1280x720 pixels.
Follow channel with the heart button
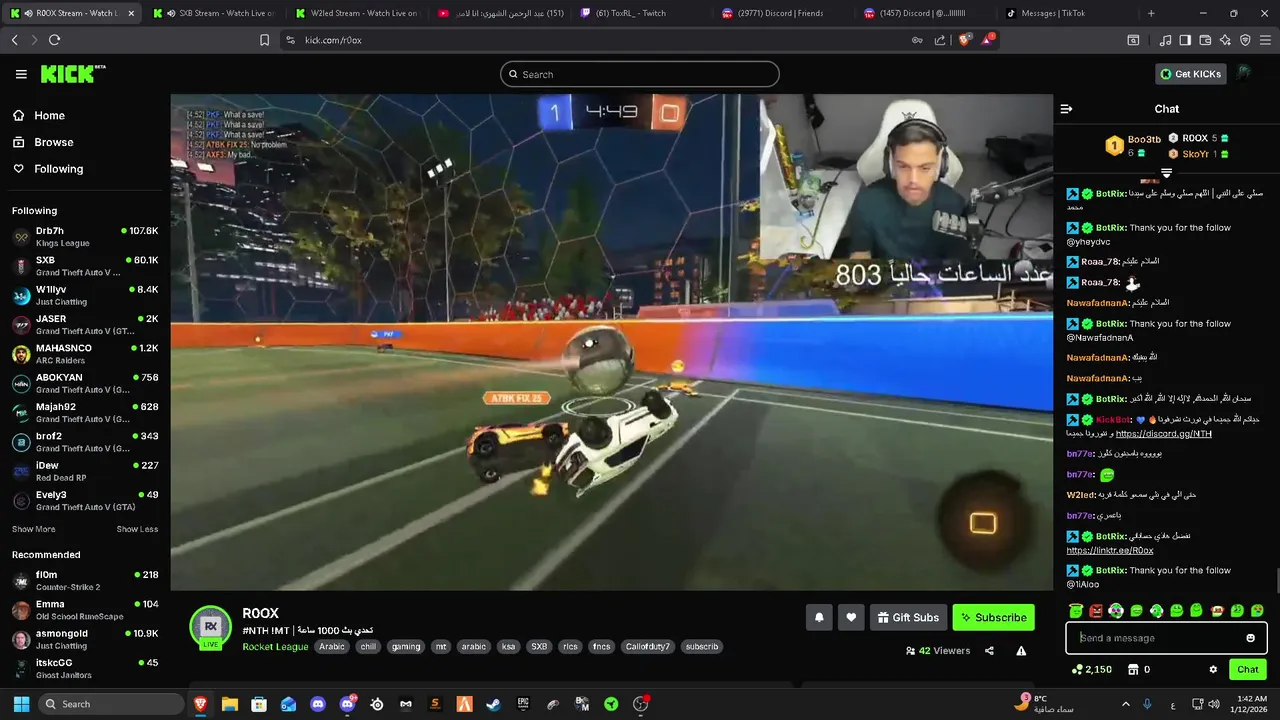[x=851, y=618]
